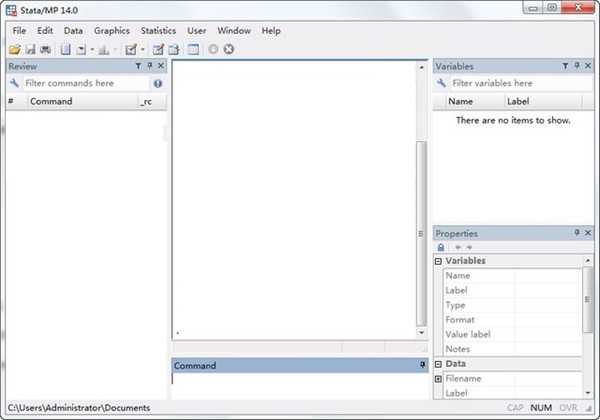The height and width of the screenshot is (420, 600).
Task: Click the Filter commands here field
Action: [x=85, y=84]
